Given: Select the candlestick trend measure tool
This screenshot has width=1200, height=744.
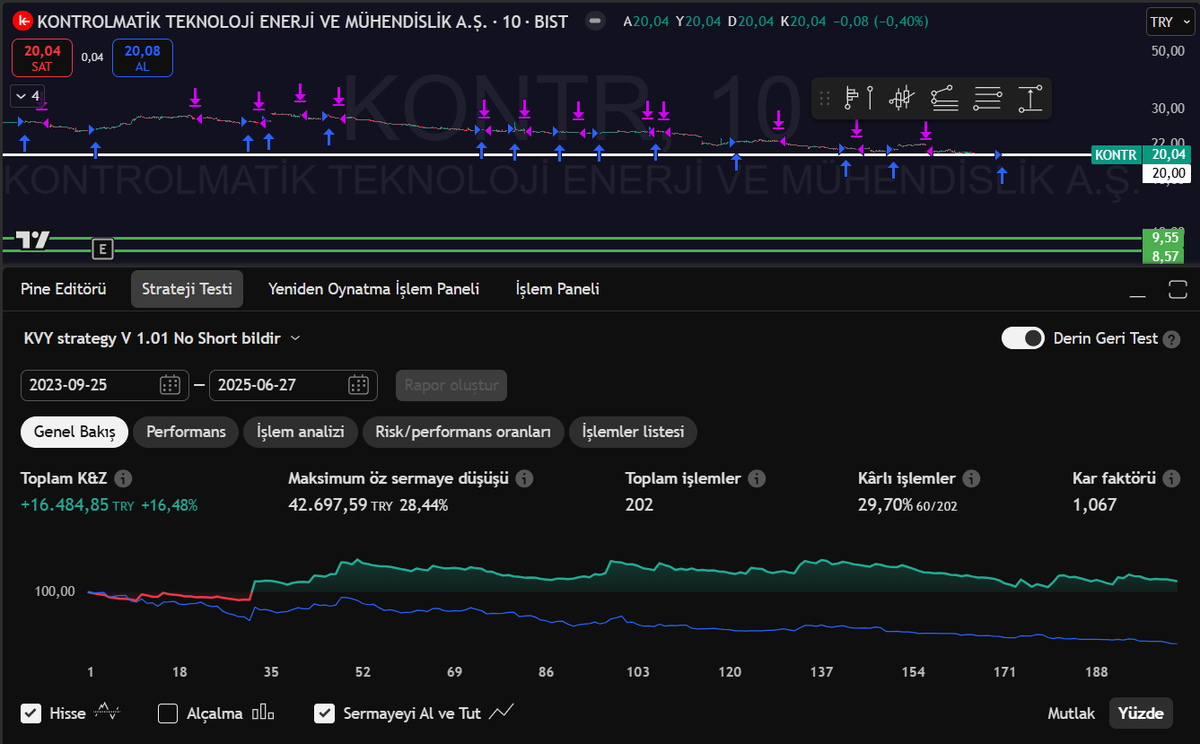Looking at the screenshot, I should pyautogui.click(x=902, y=98).
